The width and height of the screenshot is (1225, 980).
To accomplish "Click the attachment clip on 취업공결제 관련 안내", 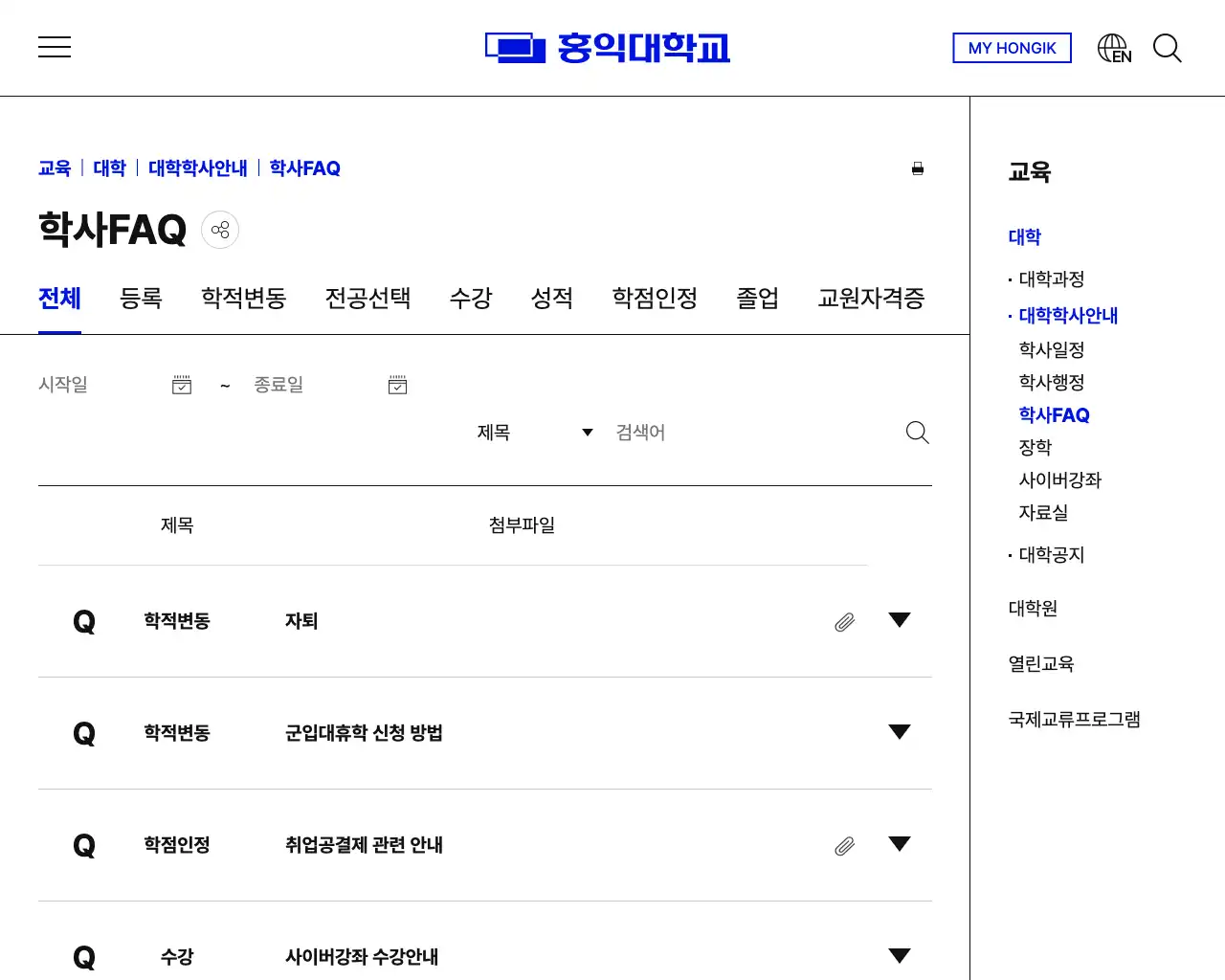I will tap(844, 847).
